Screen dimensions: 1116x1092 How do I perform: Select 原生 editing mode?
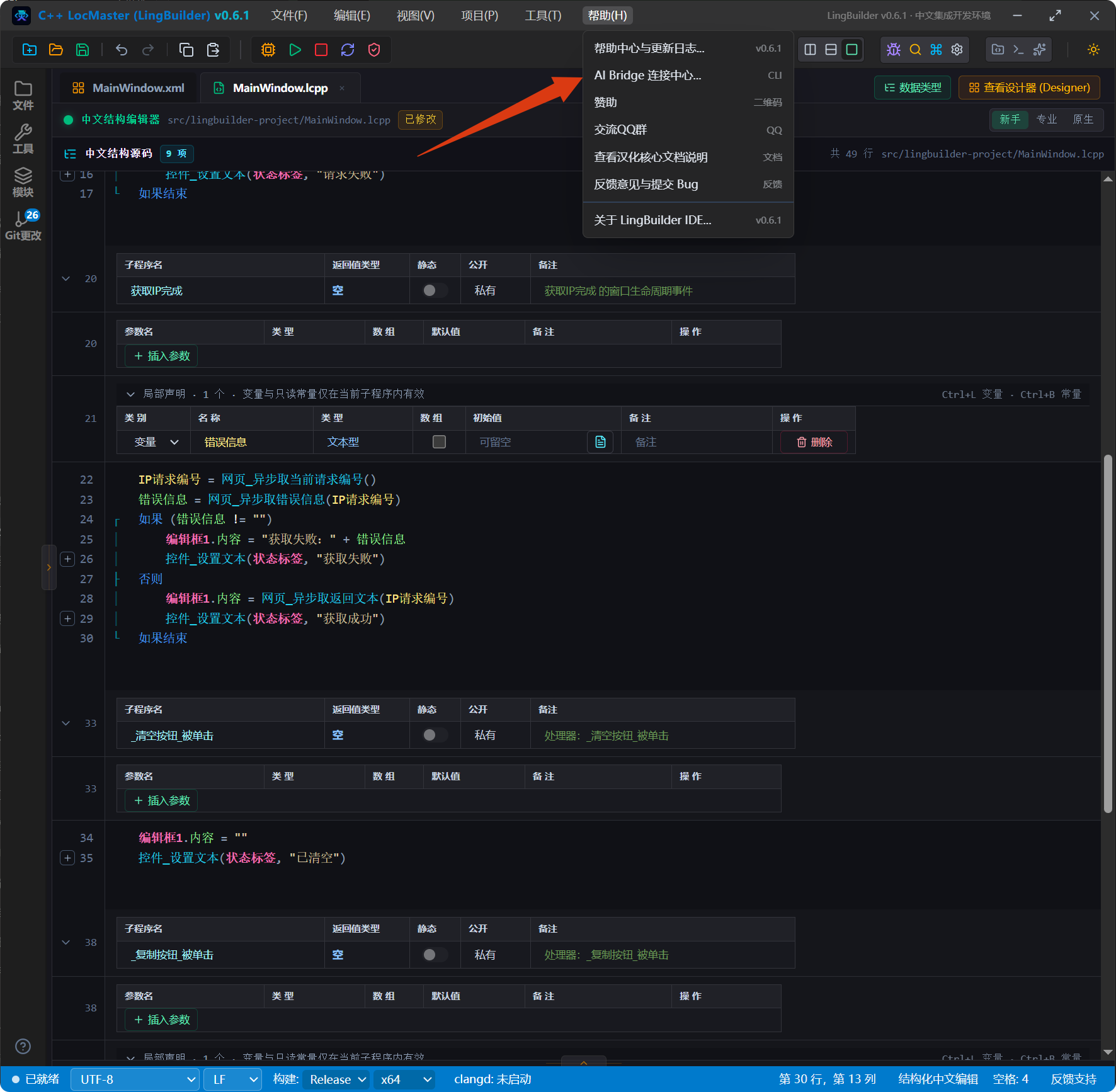tap(1083, 120)
